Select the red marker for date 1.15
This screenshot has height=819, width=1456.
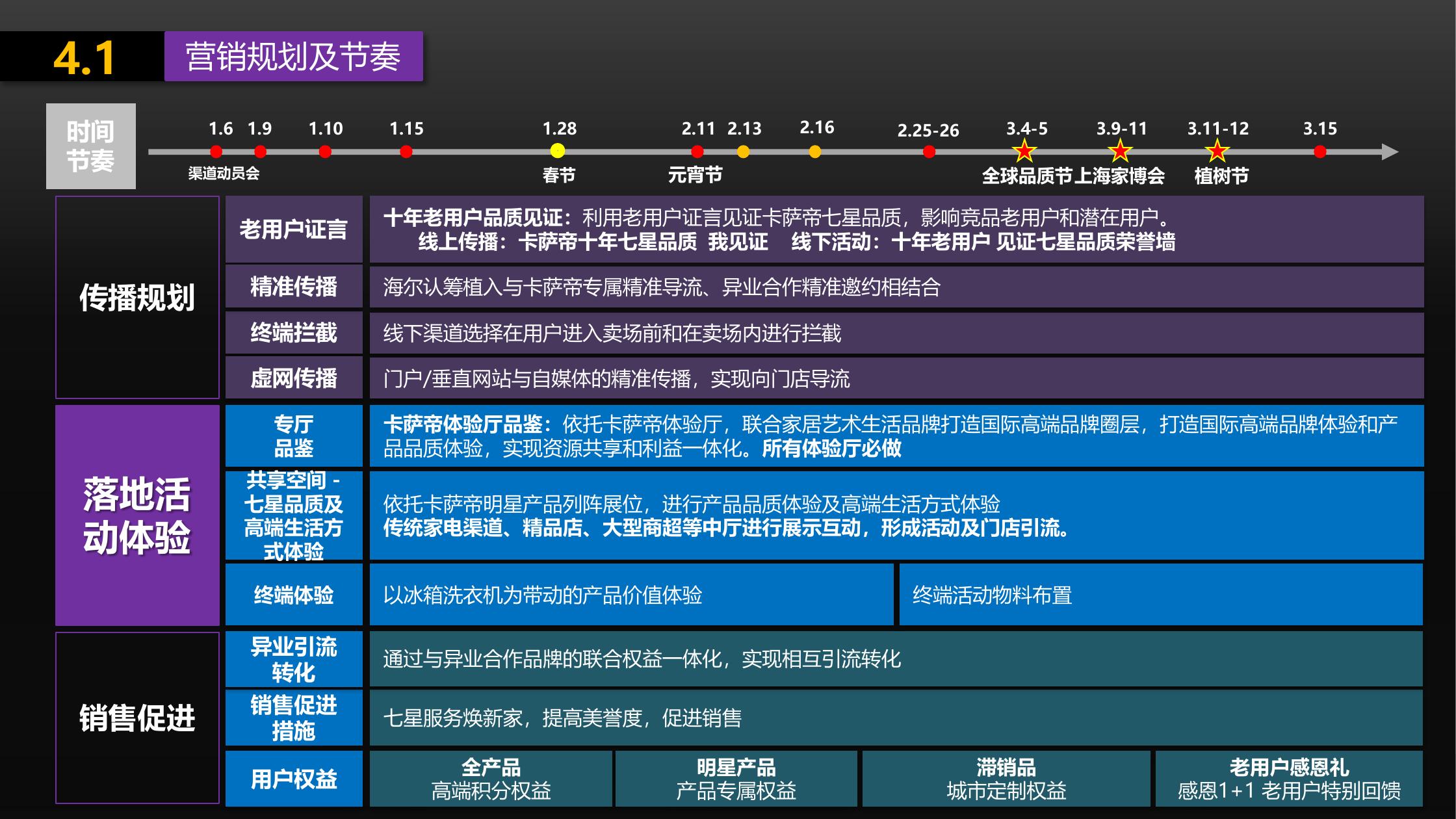(406, 152)
